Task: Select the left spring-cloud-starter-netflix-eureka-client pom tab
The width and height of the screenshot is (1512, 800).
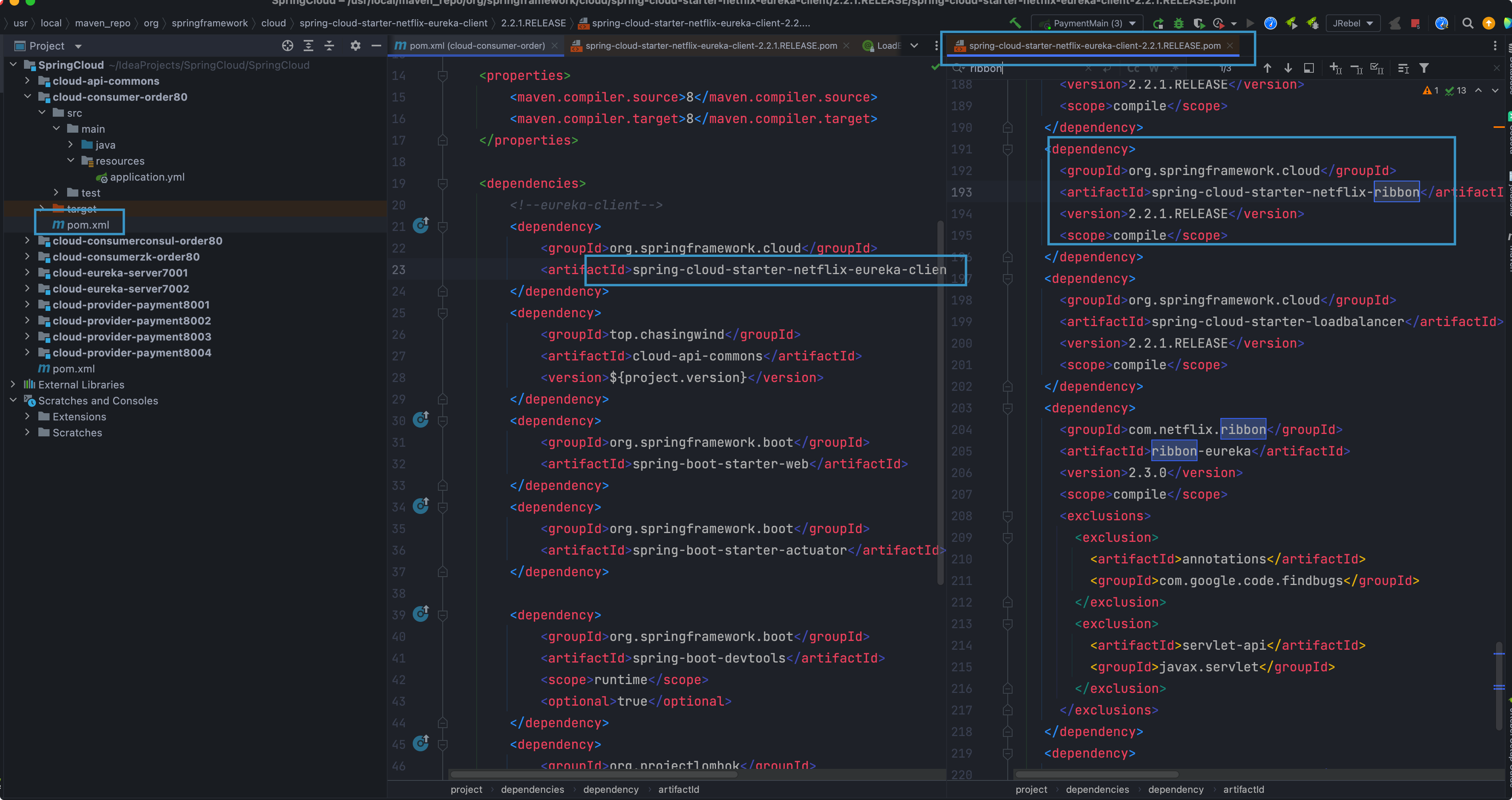Action: coord(711,46)
